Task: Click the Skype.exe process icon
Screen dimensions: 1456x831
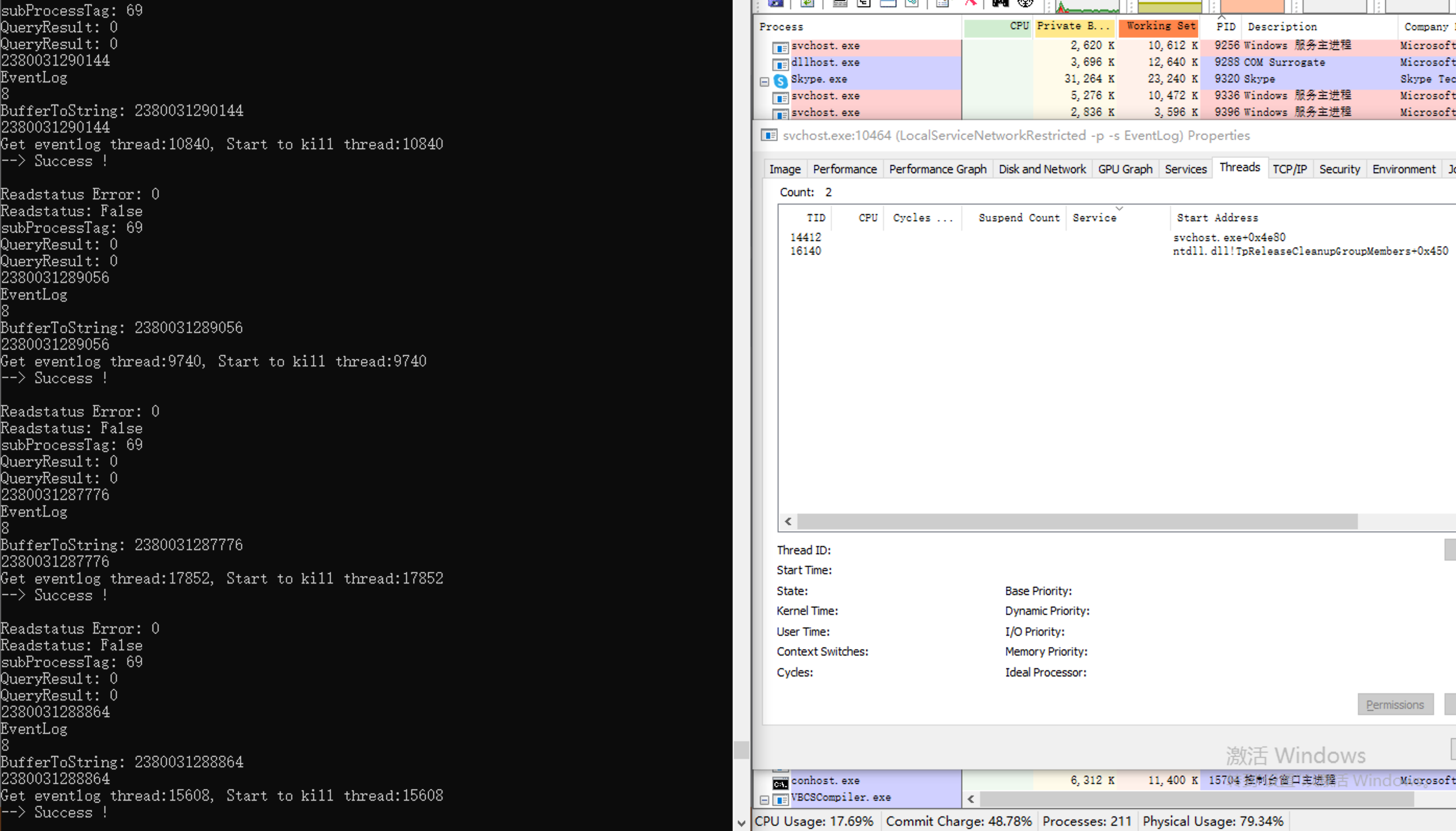Action: point(780,80)
